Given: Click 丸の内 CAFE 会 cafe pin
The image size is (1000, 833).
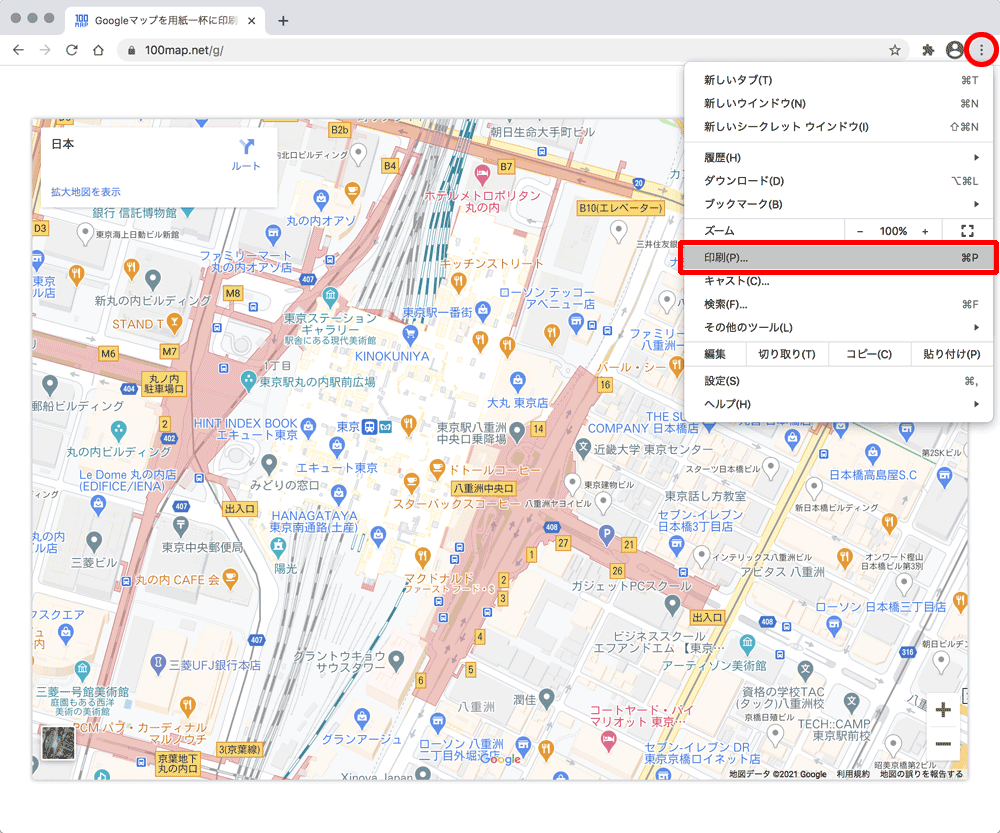Looking at the screenshot, I should [231, 579].
